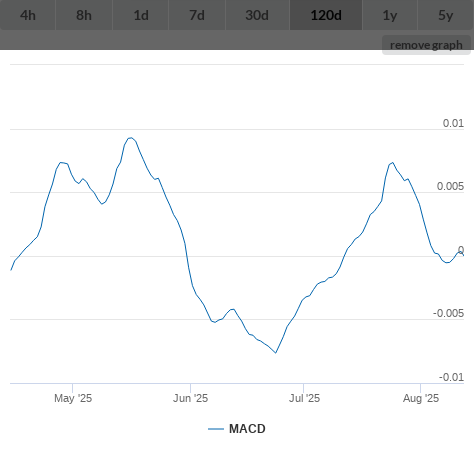
Task: Click the MACD line's highest peak in mid-May
Action: pos(131,138)
